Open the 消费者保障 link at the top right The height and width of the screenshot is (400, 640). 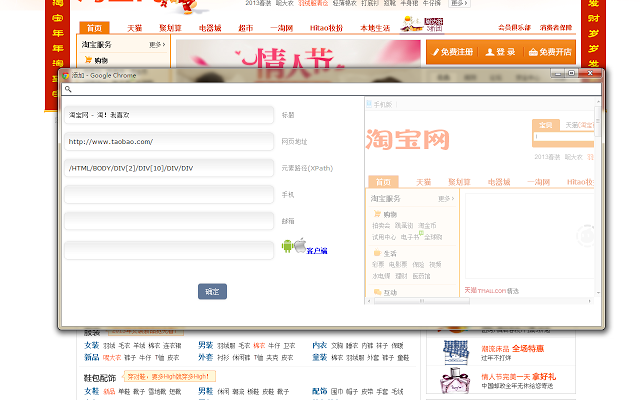[556, 27]
